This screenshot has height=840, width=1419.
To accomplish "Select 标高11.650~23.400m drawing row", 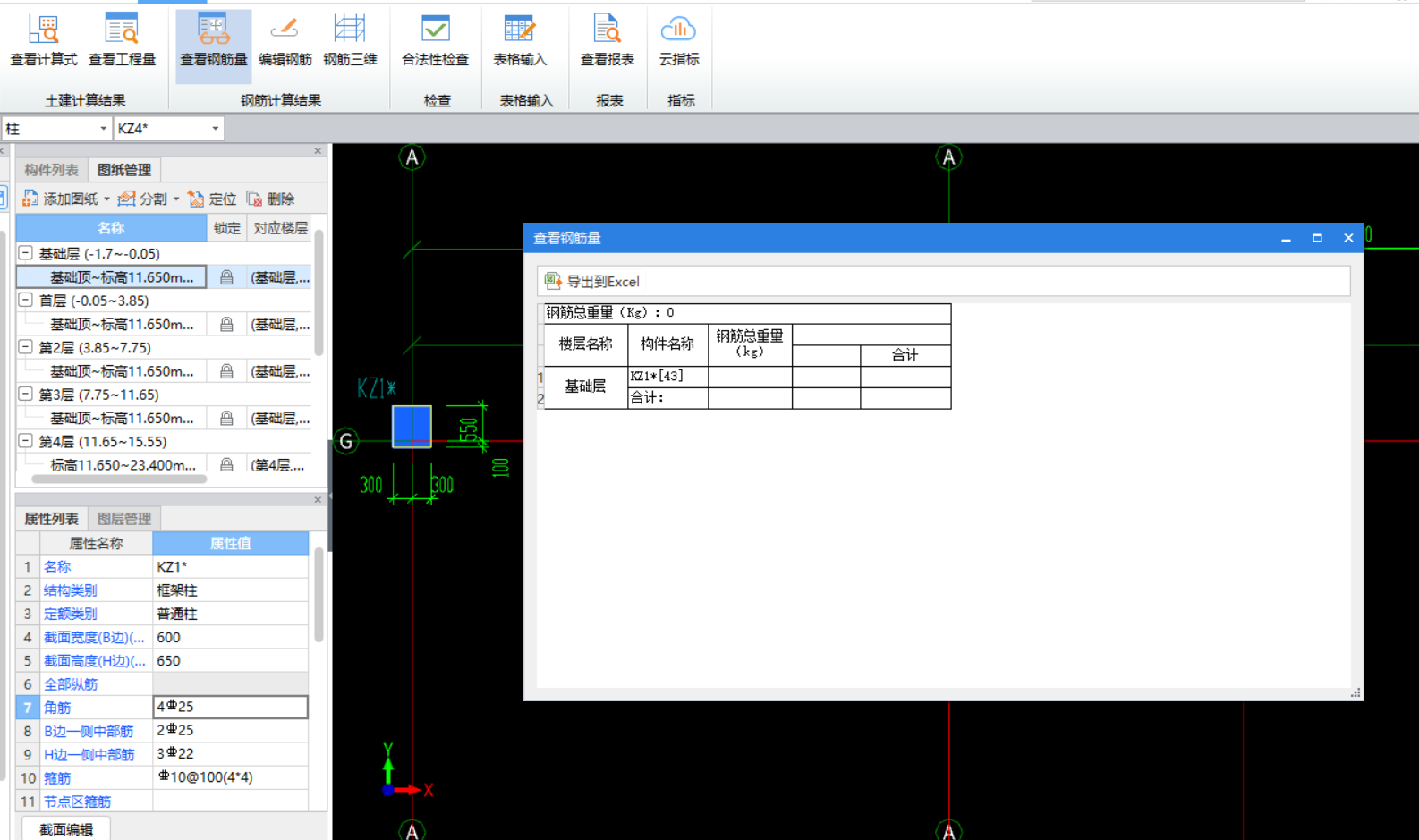I will coord(123,464).
